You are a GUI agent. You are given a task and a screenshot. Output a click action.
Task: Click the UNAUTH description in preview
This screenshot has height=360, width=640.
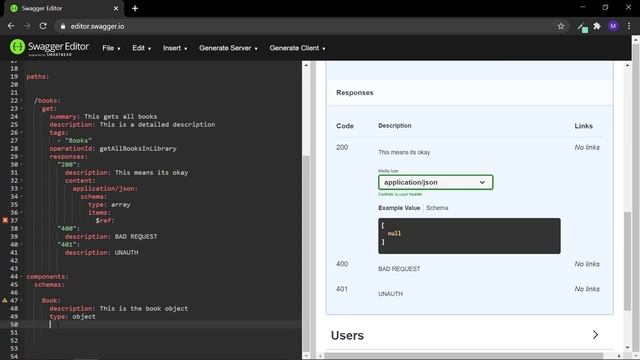coord(390,294)
